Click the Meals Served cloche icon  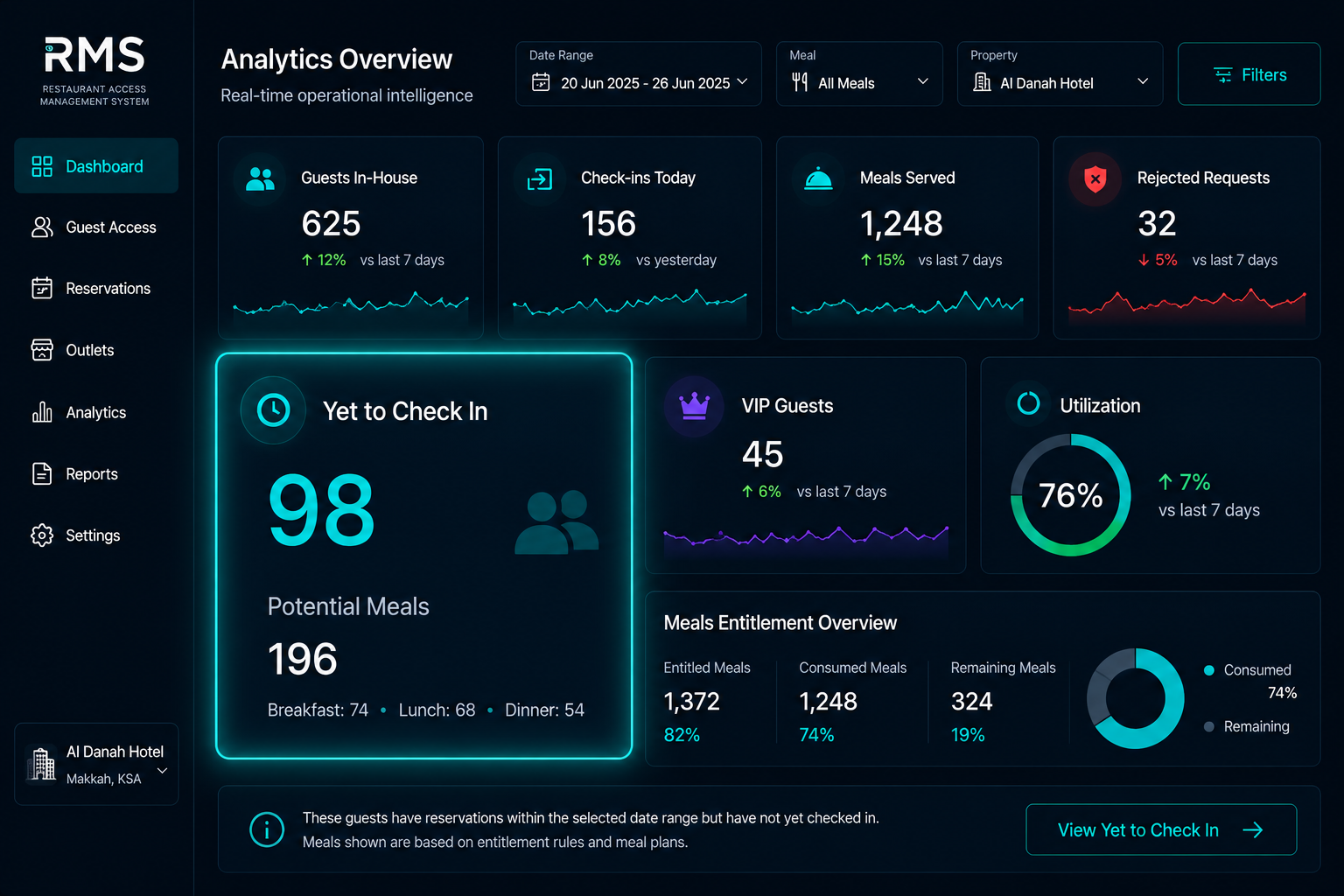click(x=818, y=178)
